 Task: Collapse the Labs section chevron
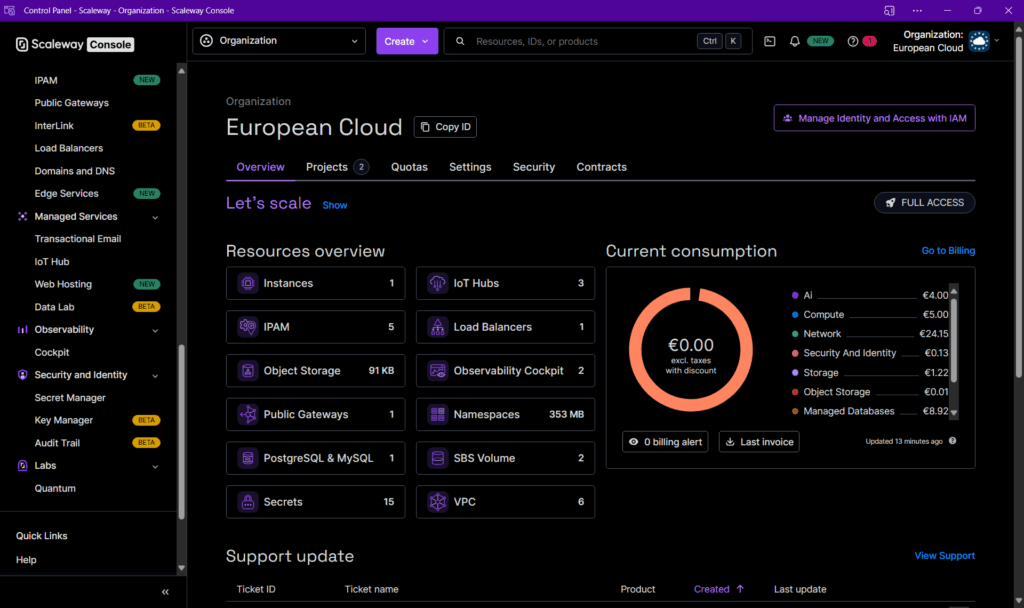pyautogui.click(x=155, y=466)
